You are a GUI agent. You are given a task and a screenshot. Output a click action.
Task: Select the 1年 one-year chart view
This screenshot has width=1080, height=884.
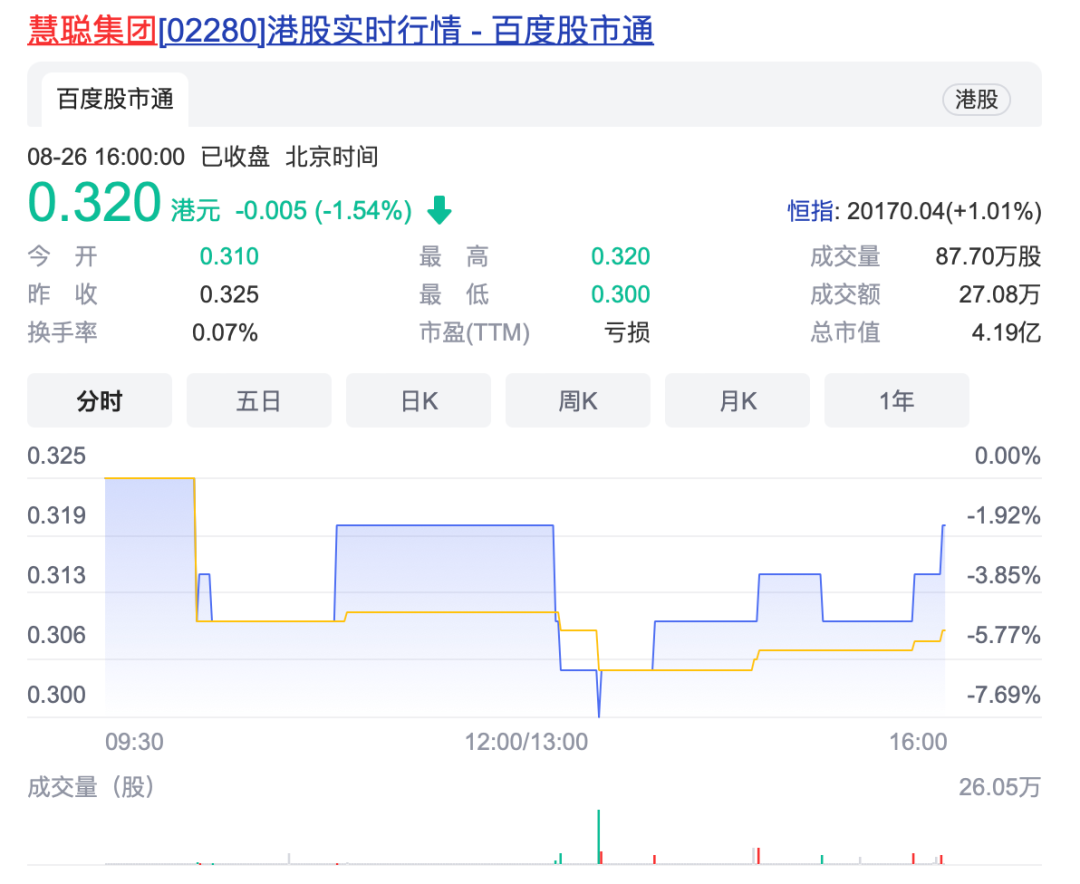896,400
